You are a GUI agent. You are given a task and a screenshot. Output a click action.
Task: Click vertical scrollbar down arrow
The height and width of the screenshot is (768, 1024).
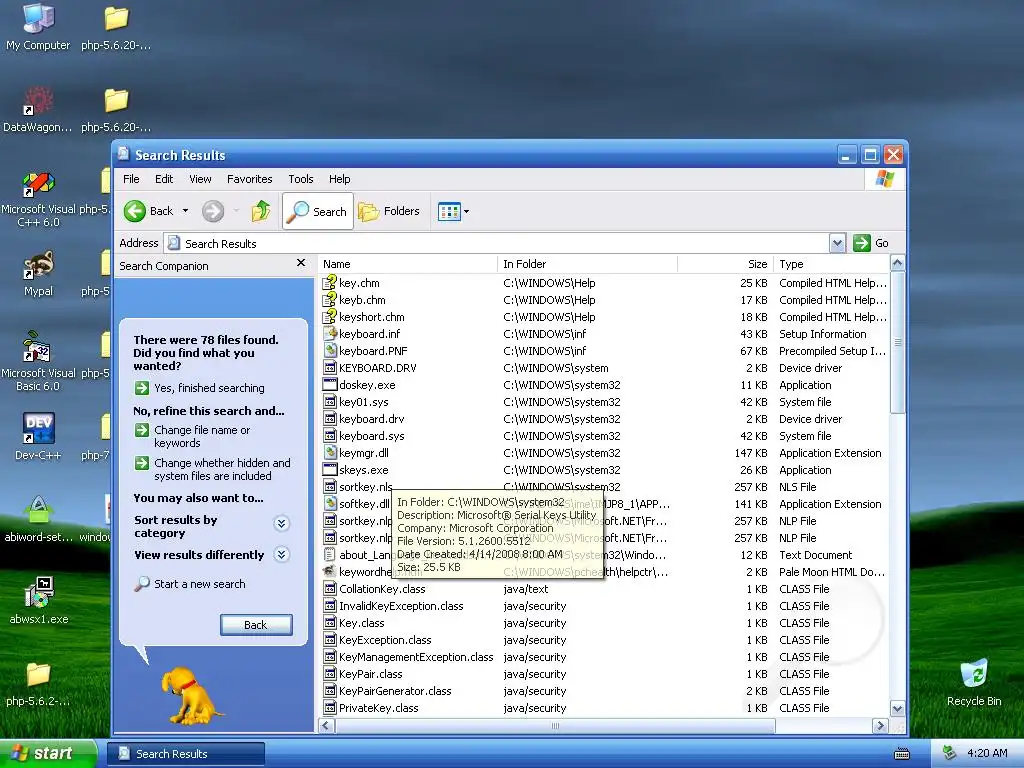click(x=897, y=709)
